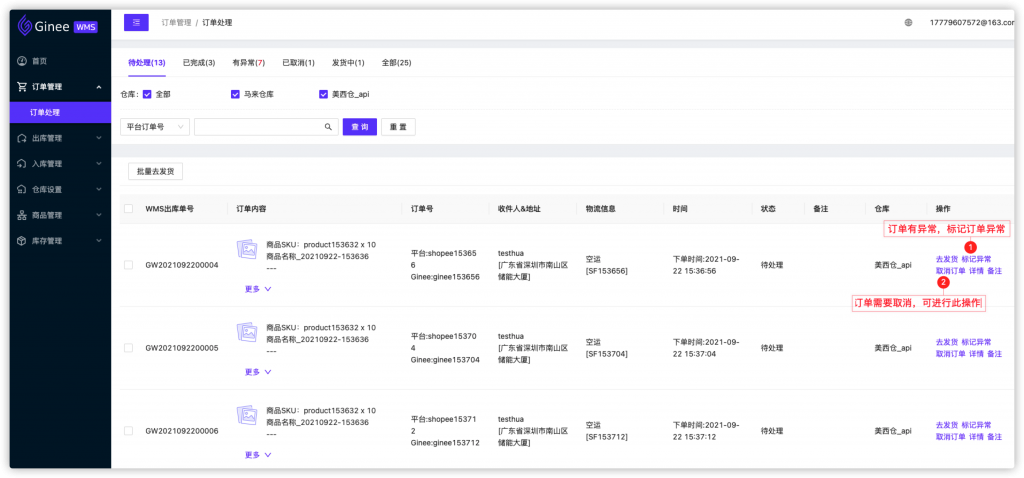The image size is (1024, 478).
Task: Uncheck the 马来仓库 checkbox
Action: 235,94
